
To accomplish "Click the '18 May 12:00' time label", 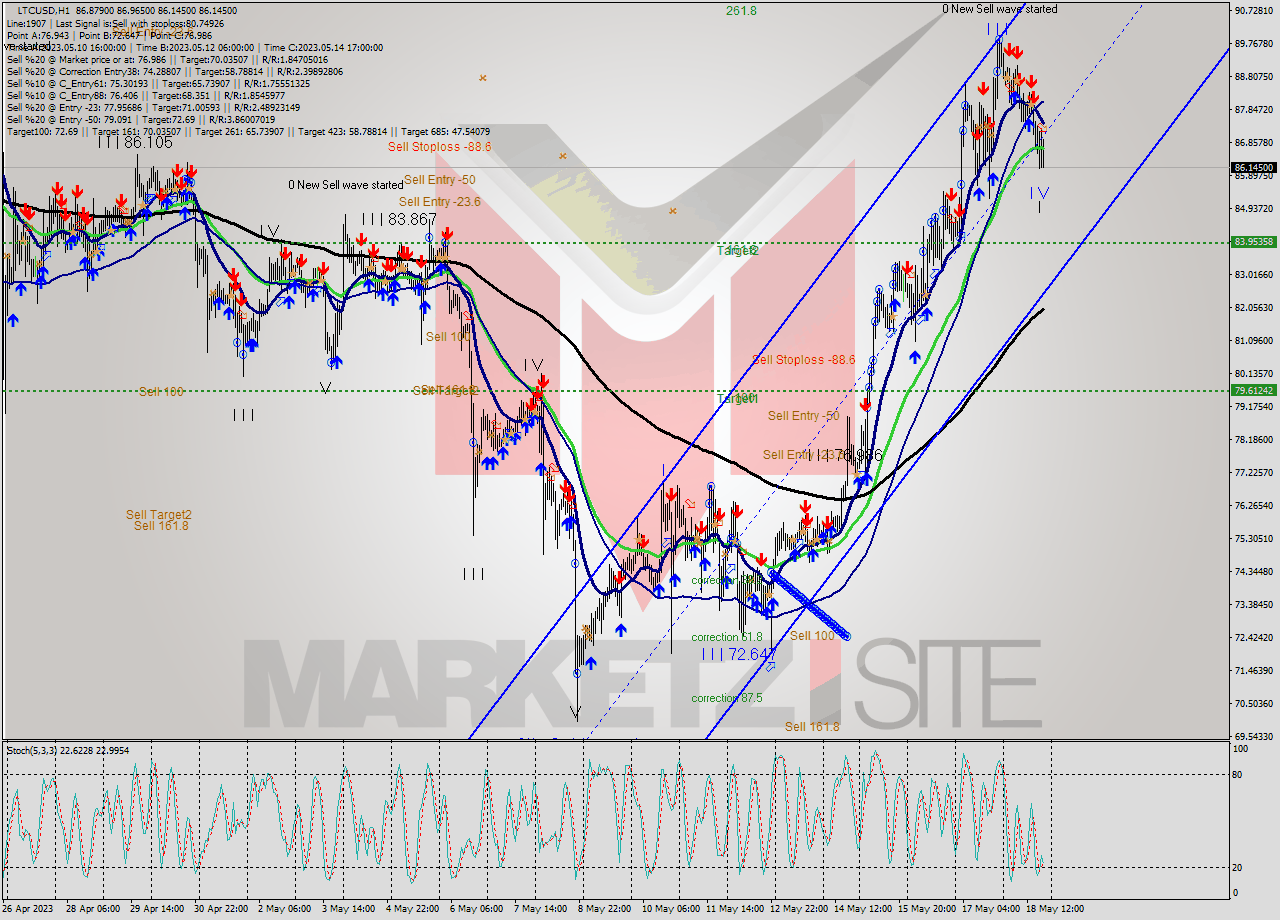I will pyautogui.click(x=1054, y=910).
